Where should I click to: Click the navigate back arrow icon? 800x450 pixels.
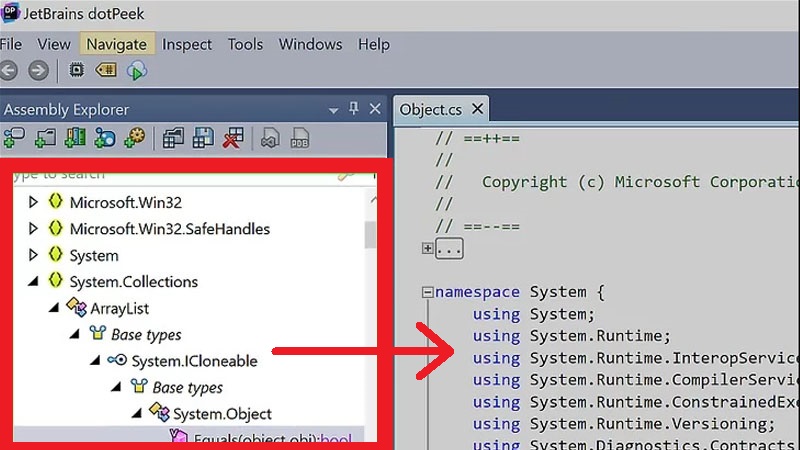[x=9, y=70]
